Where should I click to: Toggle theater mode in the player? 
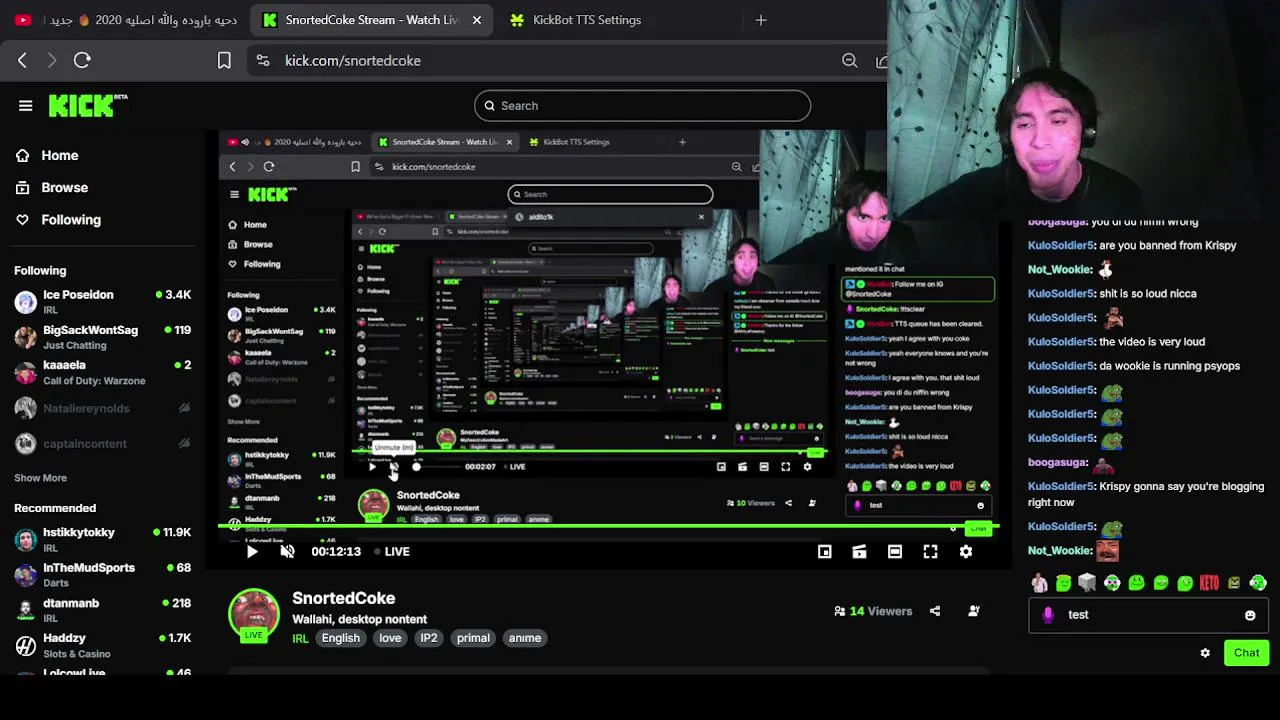[895, 551]
